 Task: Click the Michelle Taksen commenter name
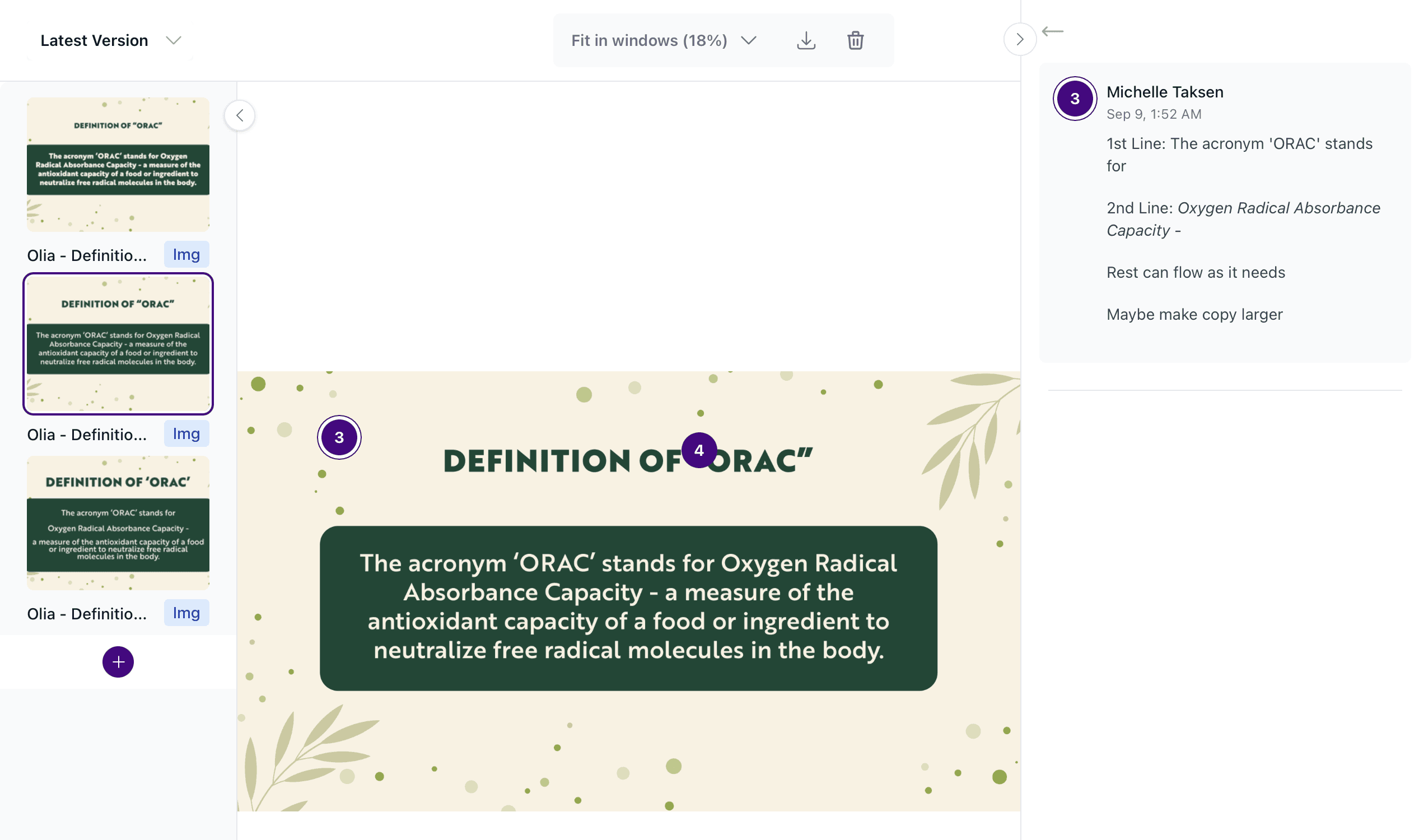1164,92
